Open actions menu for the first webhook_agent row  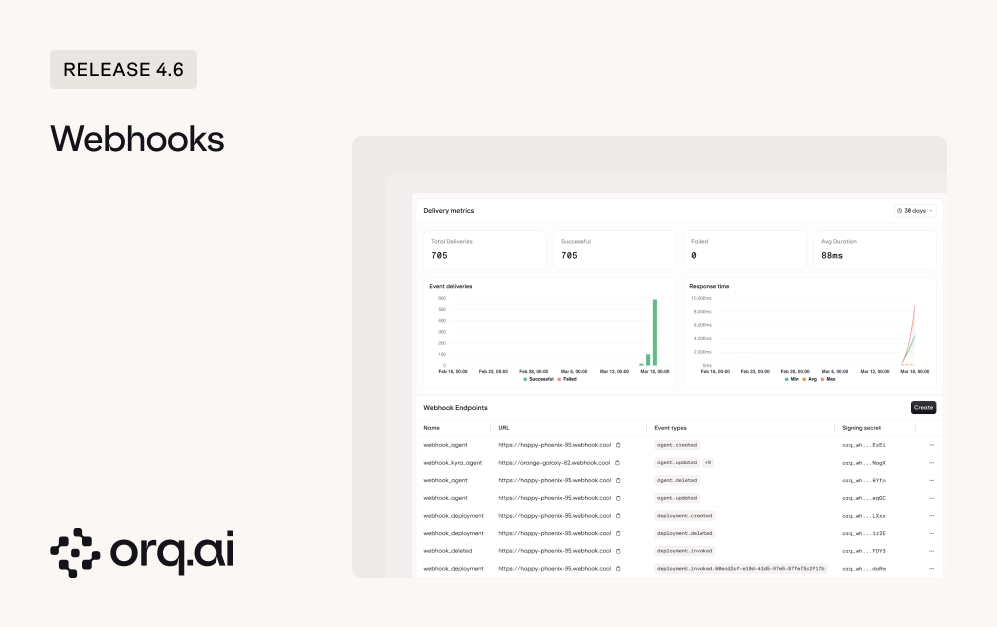931,445
